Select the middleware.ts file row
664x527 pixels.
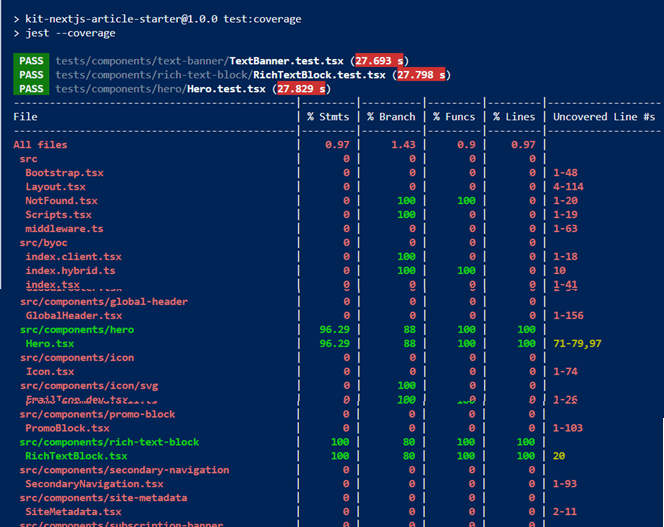click(64, 229)
